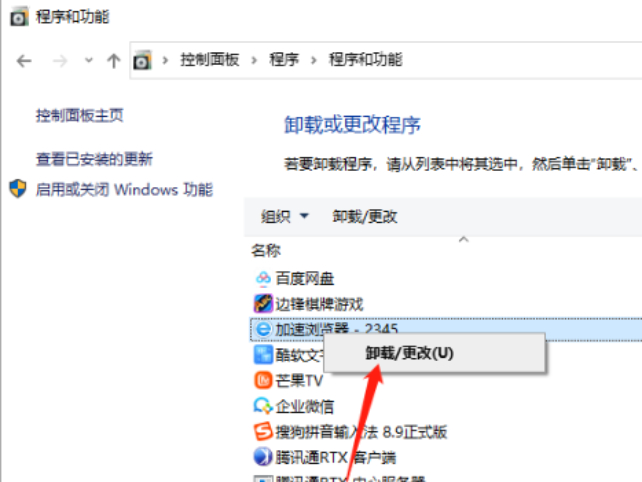Go up one level with the Up arrow
Viewport: 642px width, 482px height.
[x=113, y=61]
